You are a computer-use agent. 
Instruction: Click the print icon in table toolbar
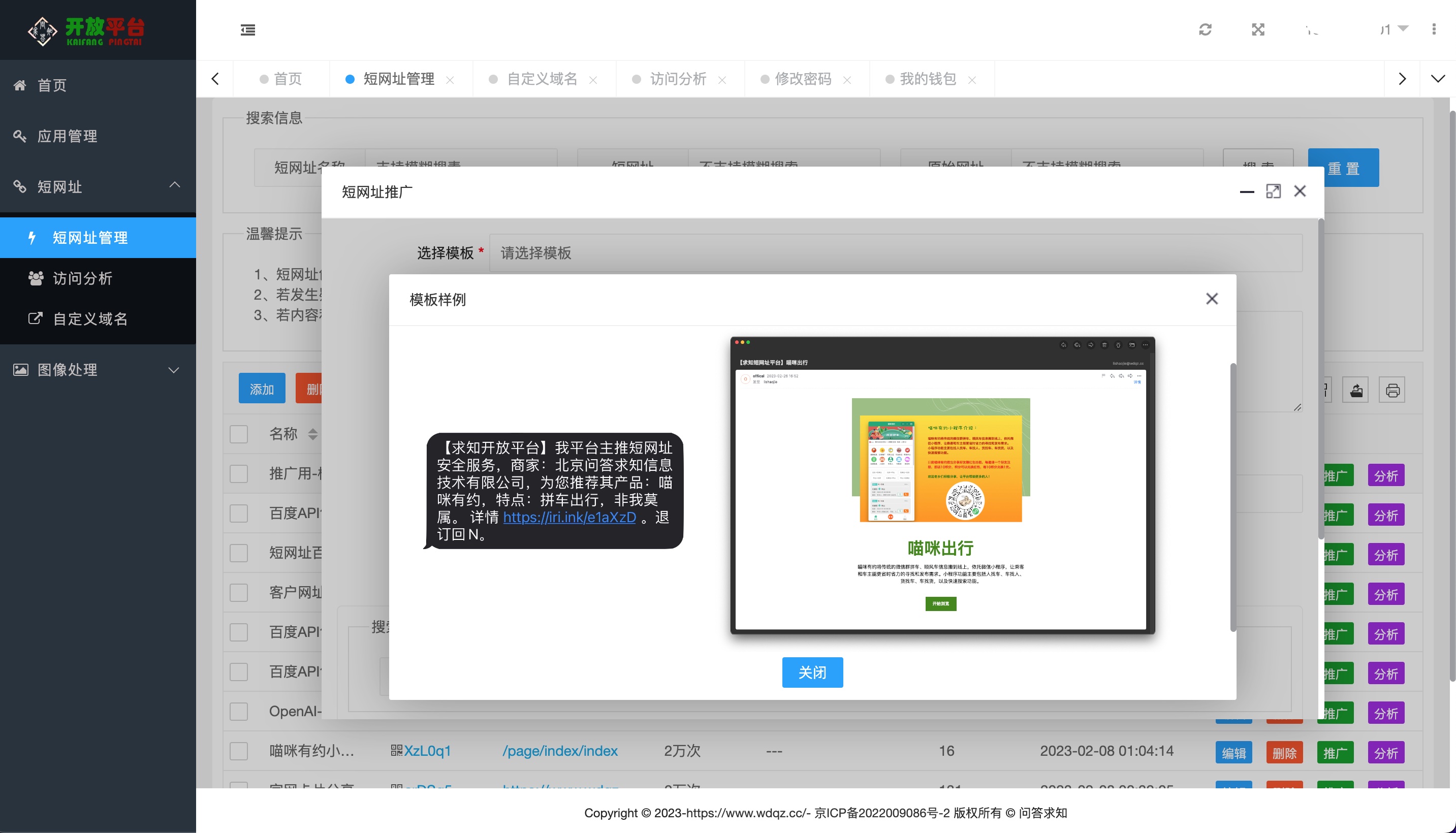click(x=1392, y=391)
